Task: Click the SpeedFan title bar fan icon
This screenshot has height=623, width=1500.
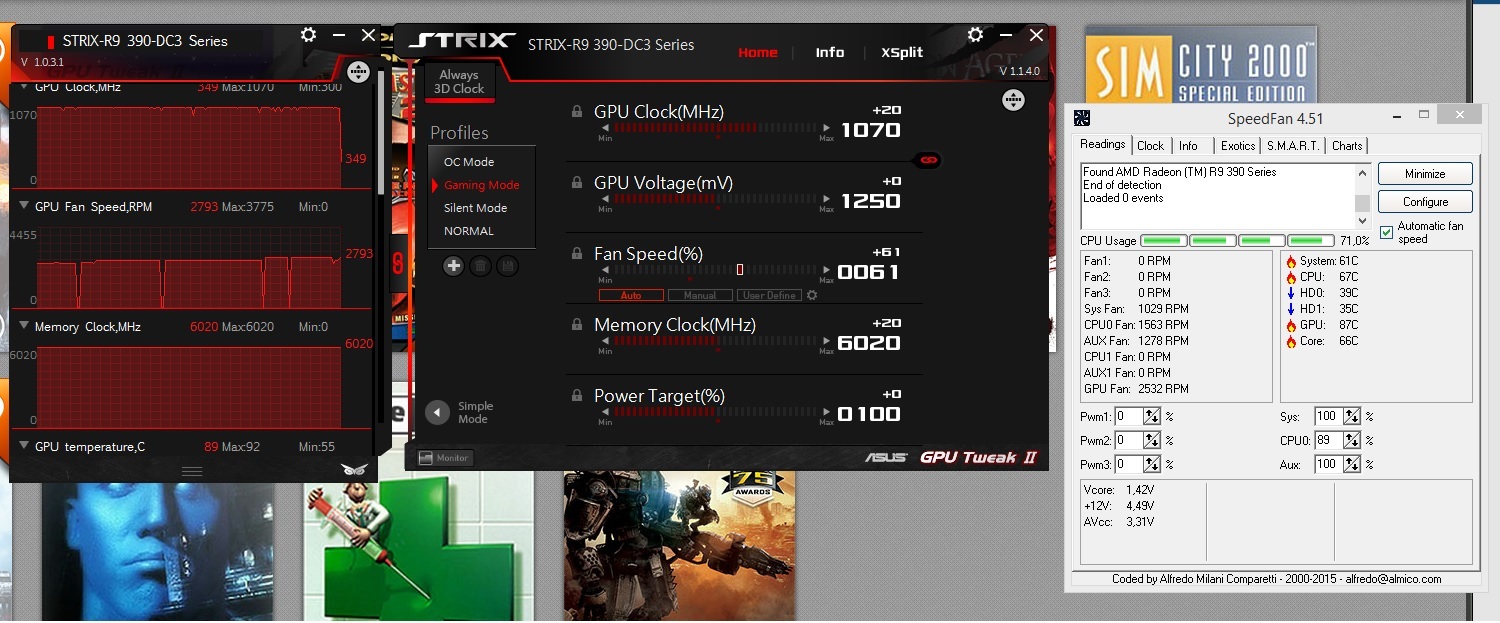Action: [1082, 118]
